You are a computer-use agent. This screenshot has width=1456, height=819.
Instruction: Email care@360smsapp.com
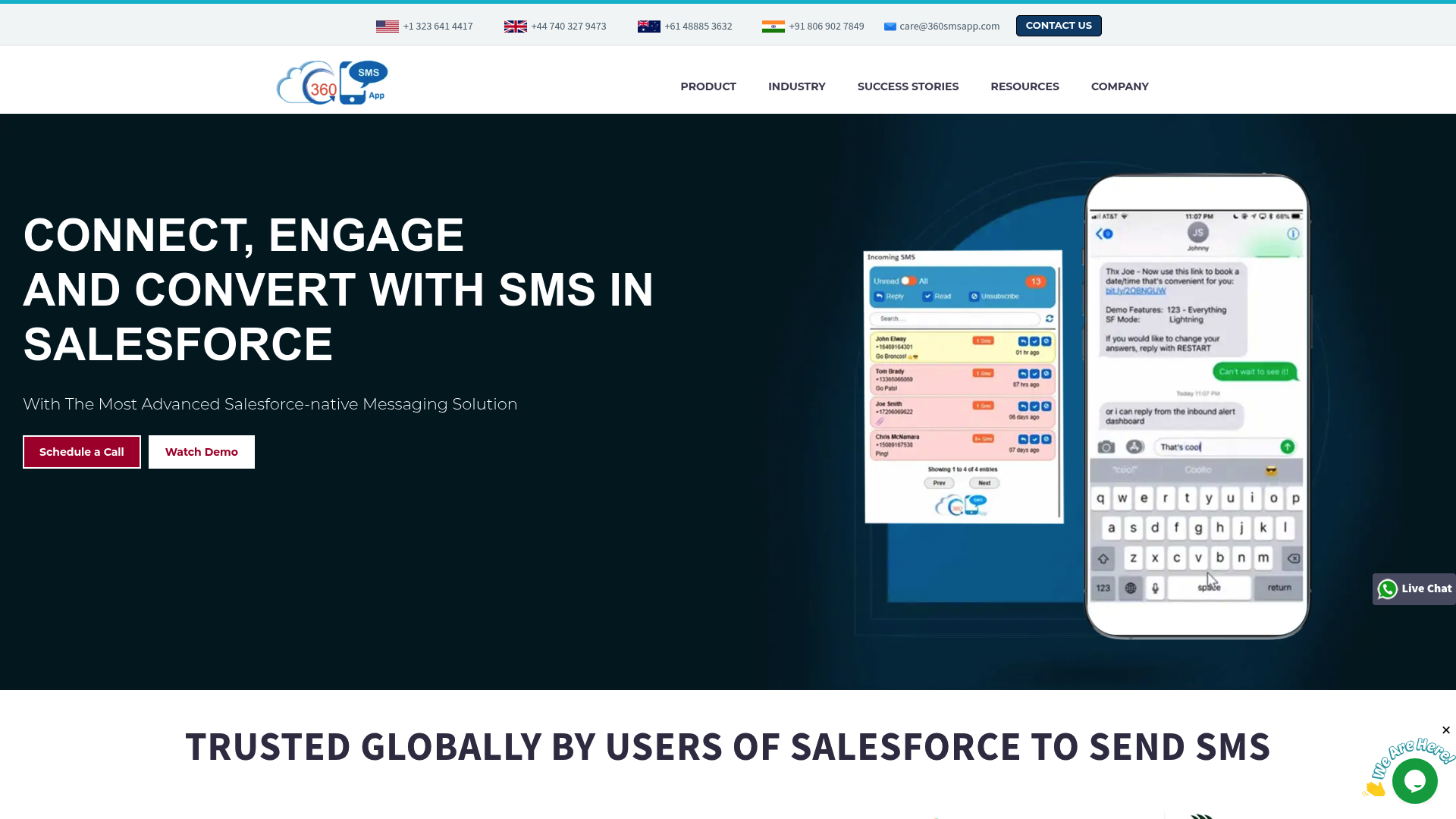point(949,27)
